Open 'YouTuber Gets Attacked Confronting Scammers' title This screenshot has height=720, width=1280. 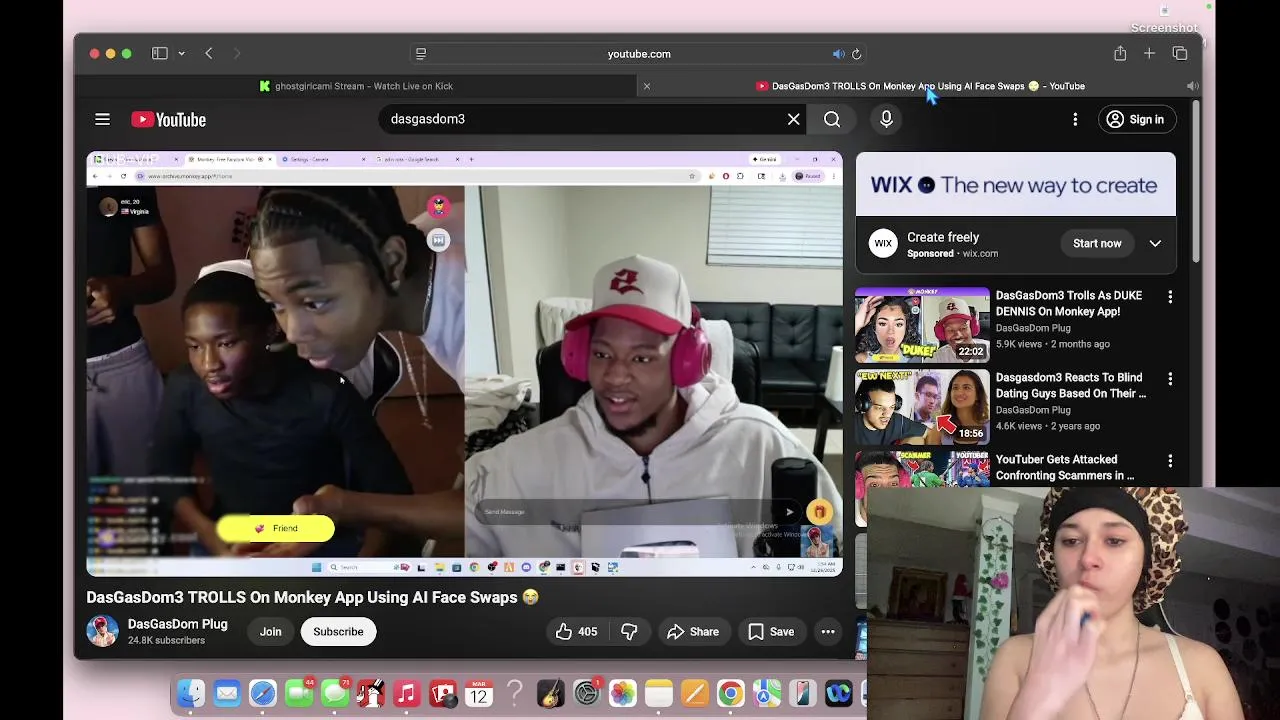[x=1066, y=468]
